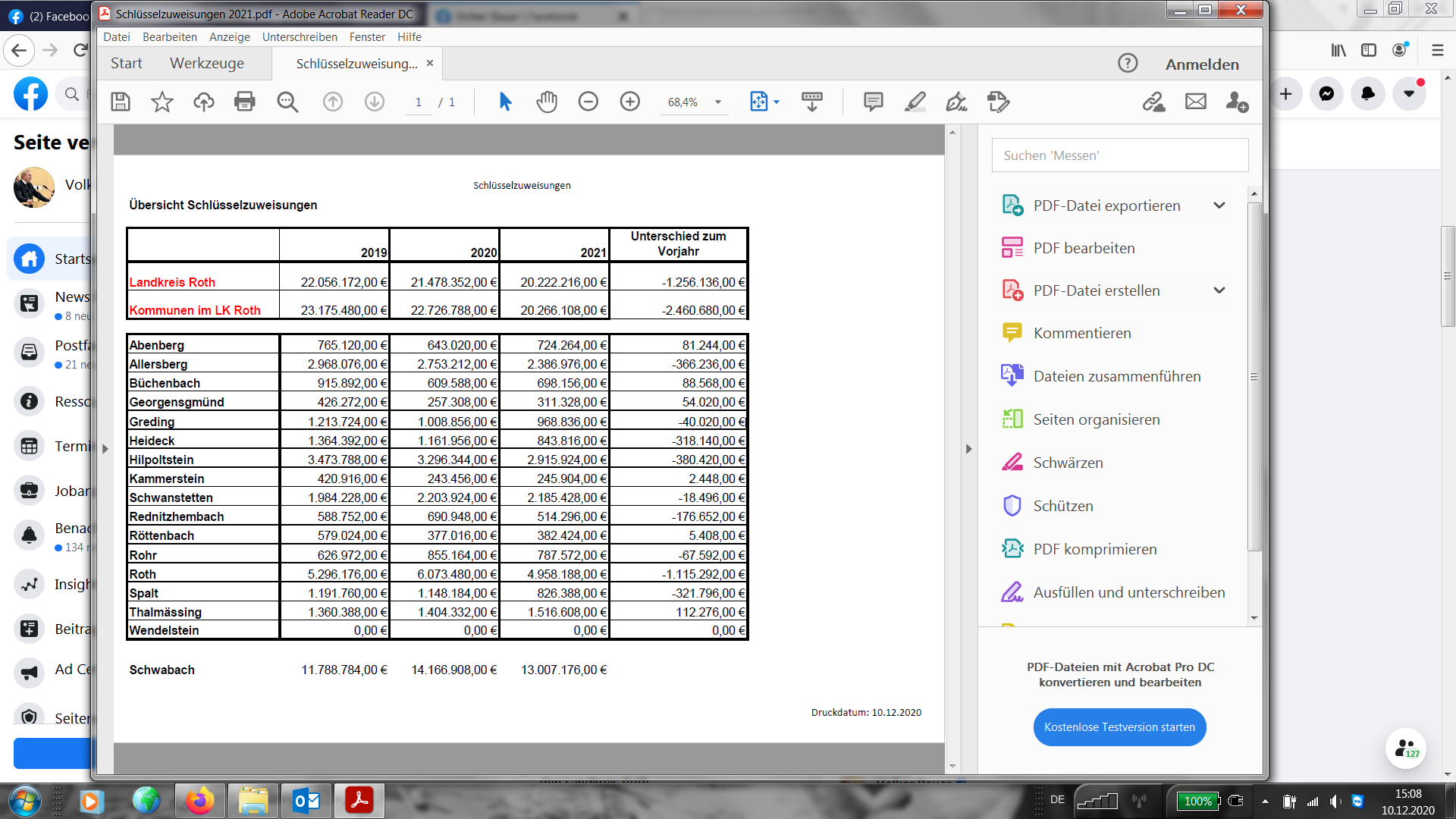Zoom out with the minus icon
Image resolution: width=1456 pixels, height=819 pixels.
[x=588, y=102]
